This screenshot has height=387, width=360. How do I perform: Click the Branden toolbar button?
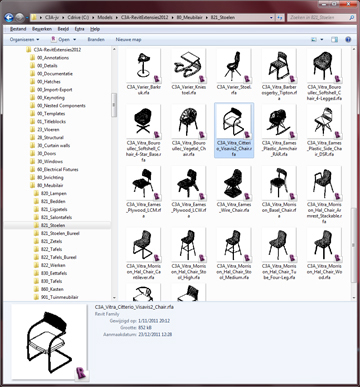point(96,40)
